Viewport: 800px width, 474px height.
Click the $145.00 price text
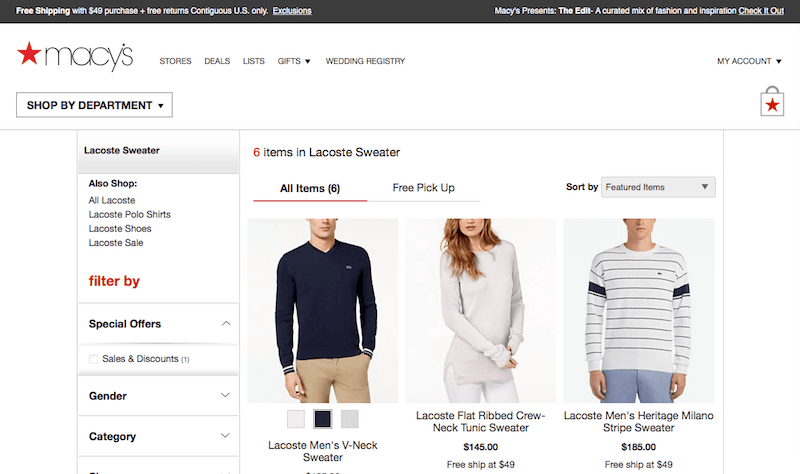[481, 447]
